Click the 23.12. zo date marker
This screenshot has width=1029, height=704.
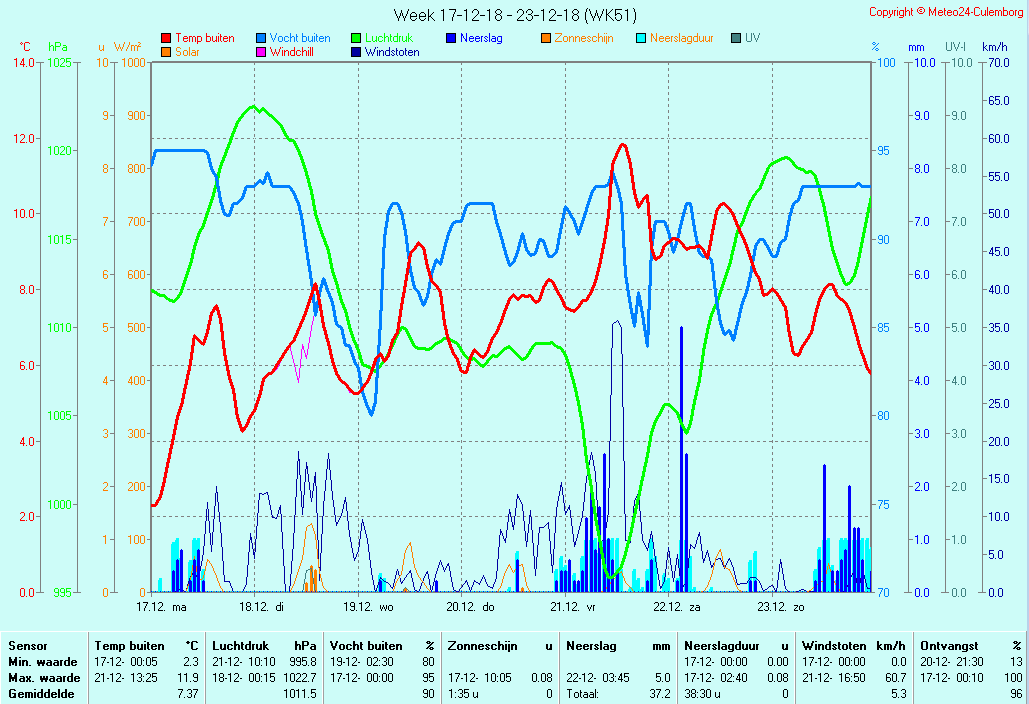(780, 606)
